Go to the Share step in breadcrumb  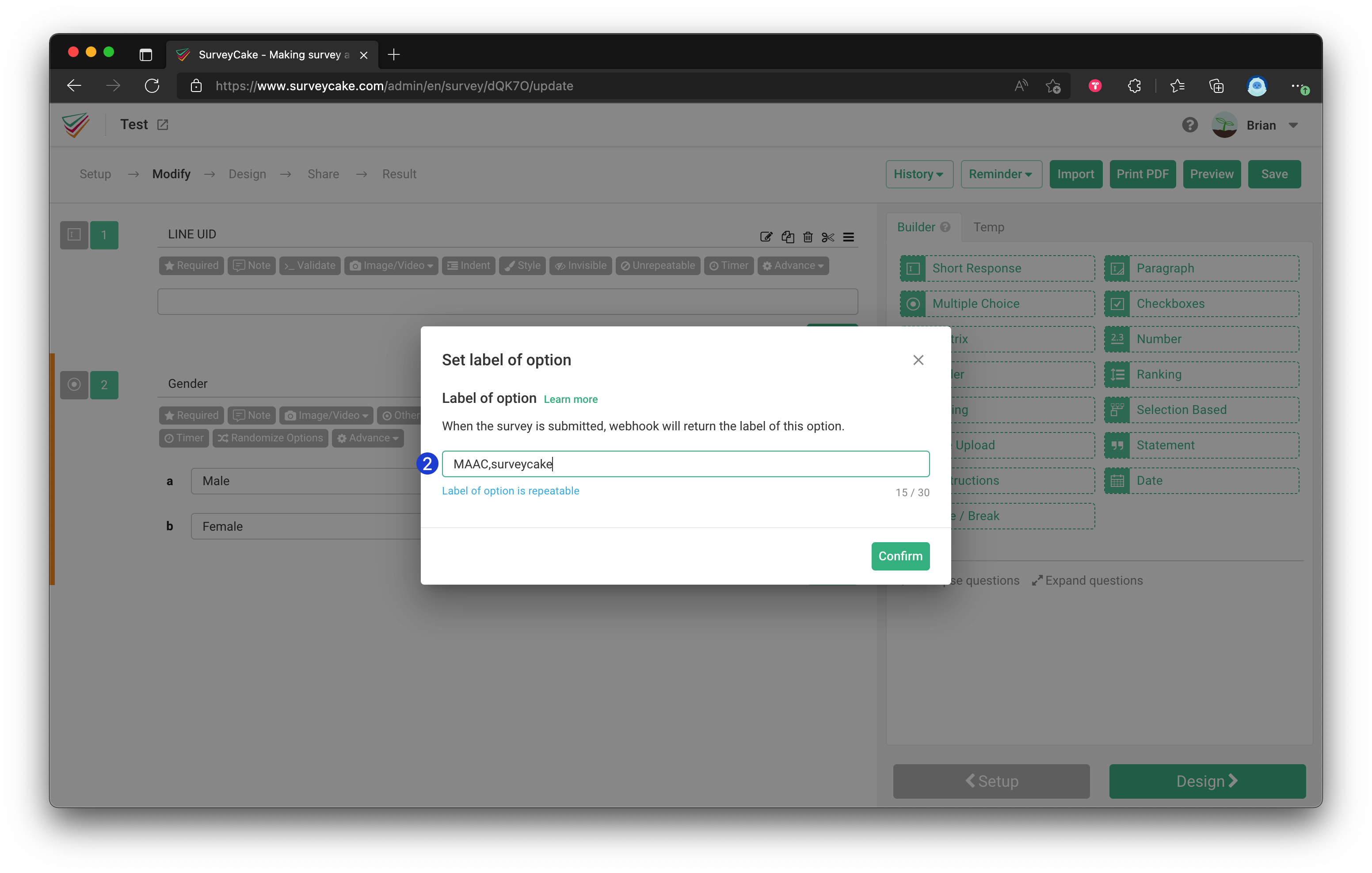323,175
